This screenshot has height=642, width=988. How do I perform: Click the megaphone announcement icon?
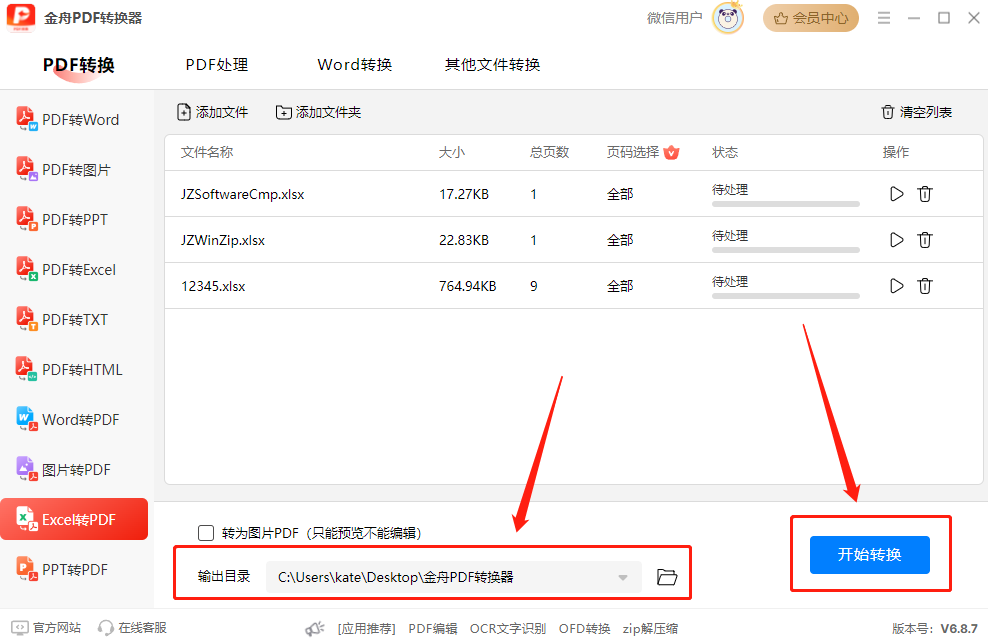(314, 628)
